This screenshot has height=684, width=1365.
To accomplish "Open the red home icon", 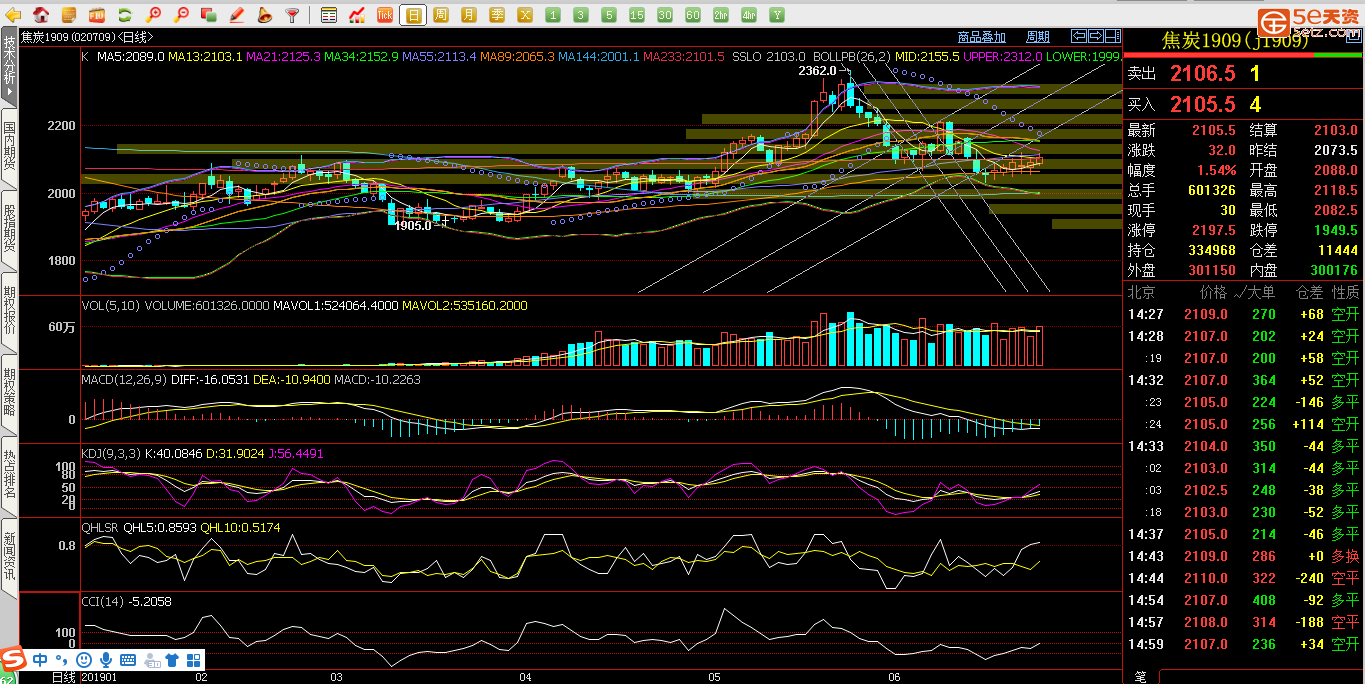I will pyautogui.click(x=41, y=15).
